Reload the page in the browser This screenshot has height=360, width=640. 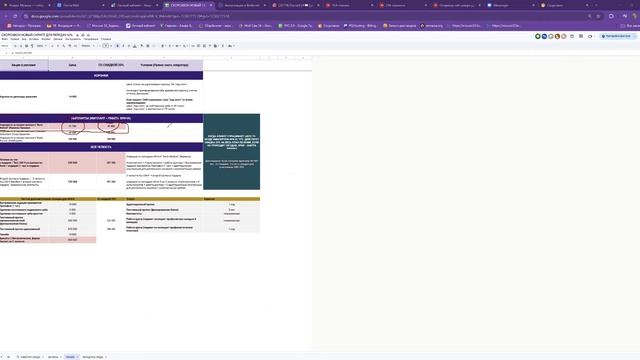pos(15,16)
